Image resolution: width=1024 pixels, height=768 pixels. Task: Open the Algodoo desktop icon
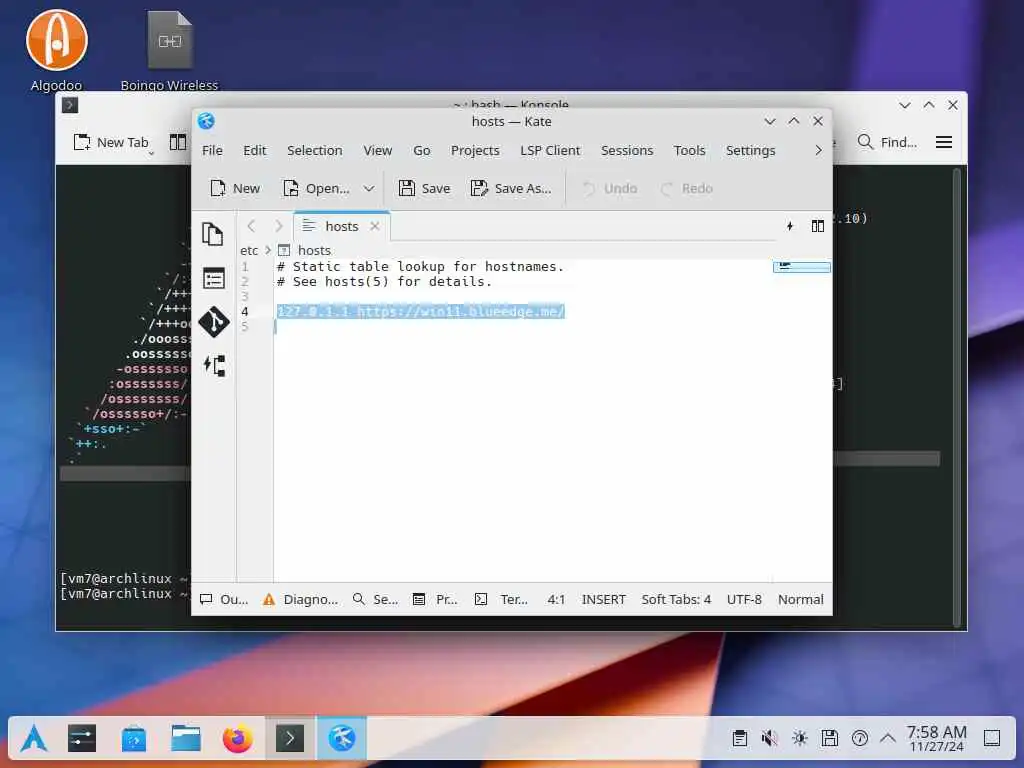point(57,51)
